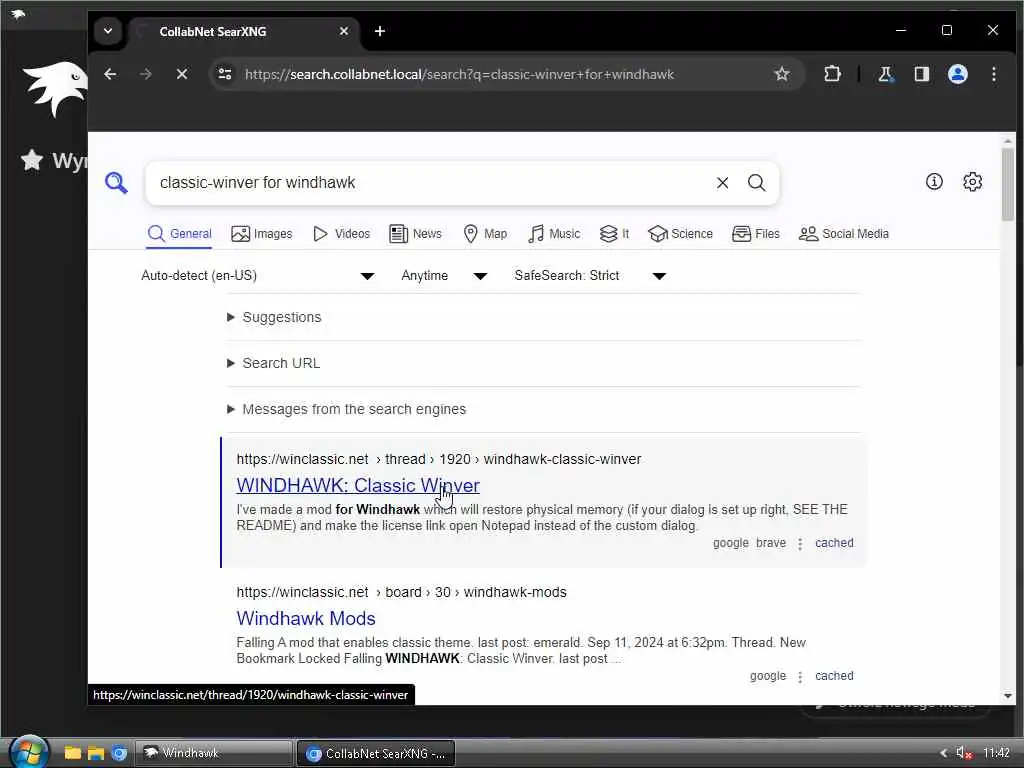1024x768 pixels.
Task: Click the muted volume tray icon
Action: (964, 753)
